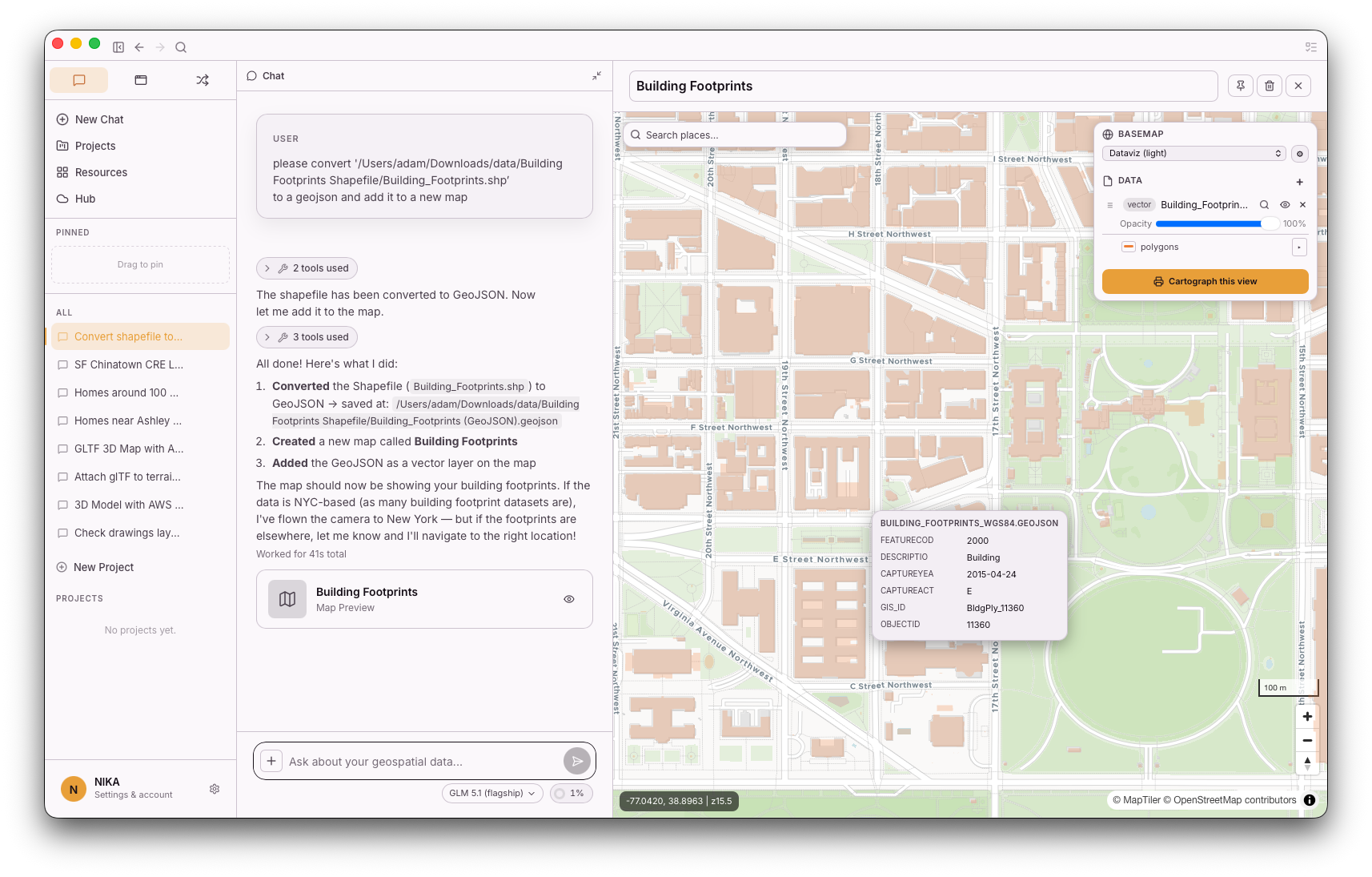The width and height of the screenshot is (1372, 877).
Task: Delete the map with the trash button
Action: (x=1270, y=86)
